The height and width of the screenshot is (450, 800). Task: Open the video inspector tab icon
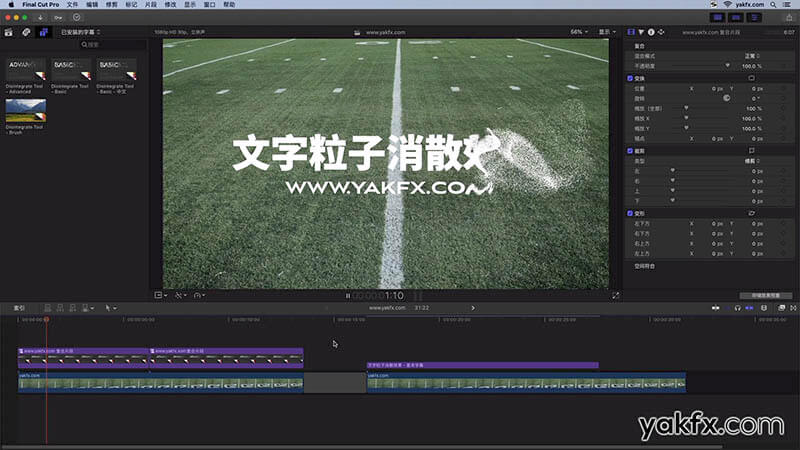pos(631,32)
